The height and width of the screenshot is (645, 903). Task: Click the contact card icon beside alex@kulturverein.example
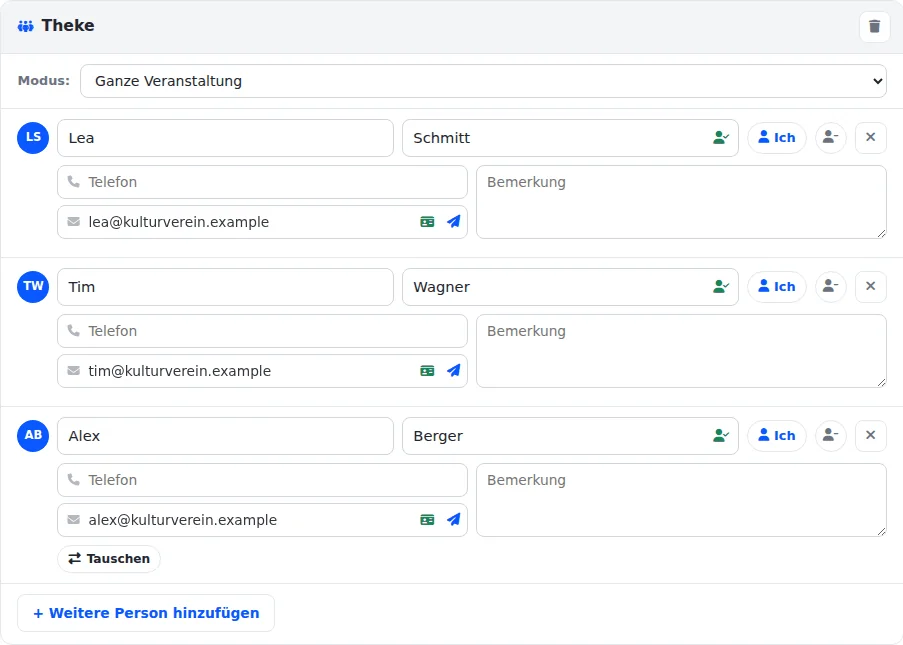(x=427, y=521)
